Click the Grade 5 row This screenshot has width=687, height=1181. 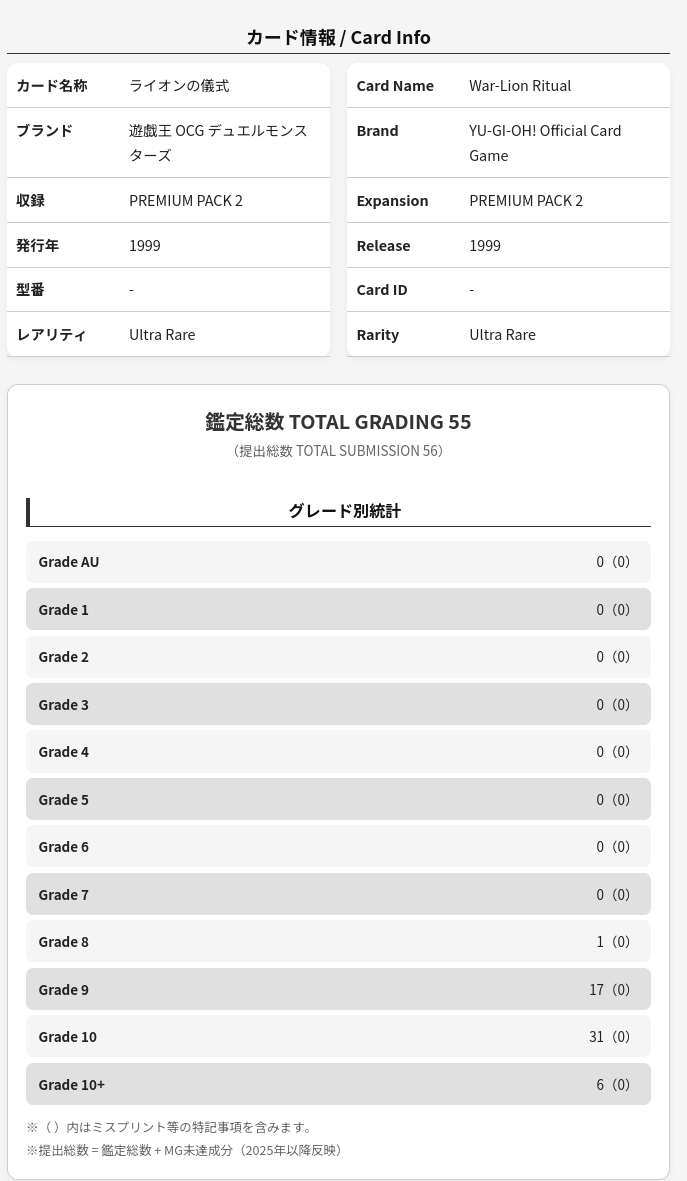click(338, 799)
